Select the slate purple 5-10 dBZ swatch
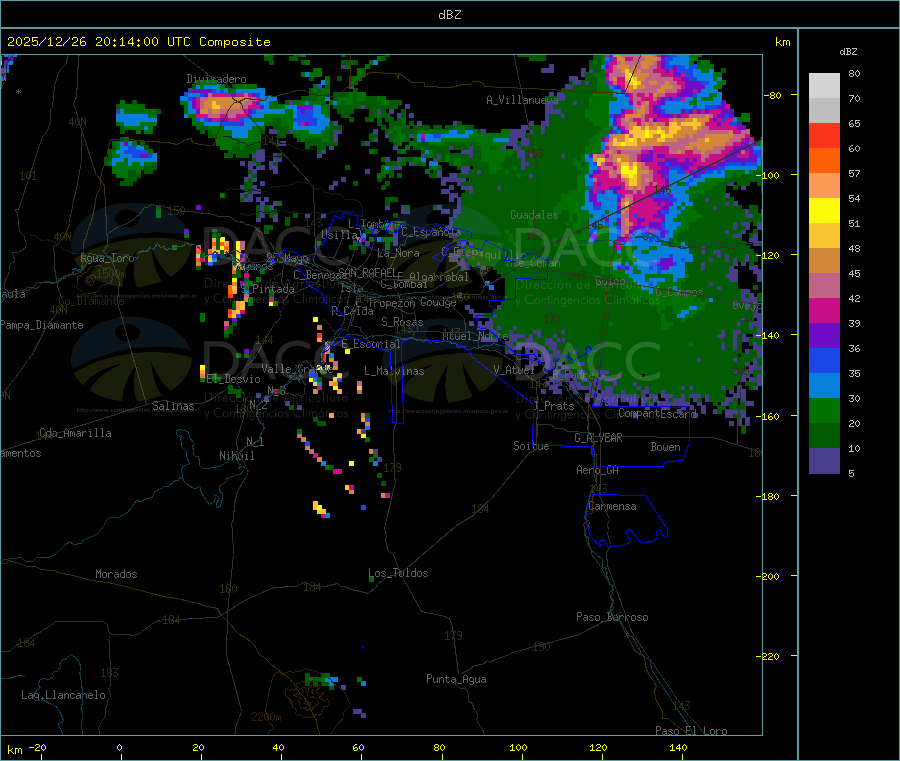Image resolution: width=900 pixels, height=761 pixels. click(x=824, y=461)
